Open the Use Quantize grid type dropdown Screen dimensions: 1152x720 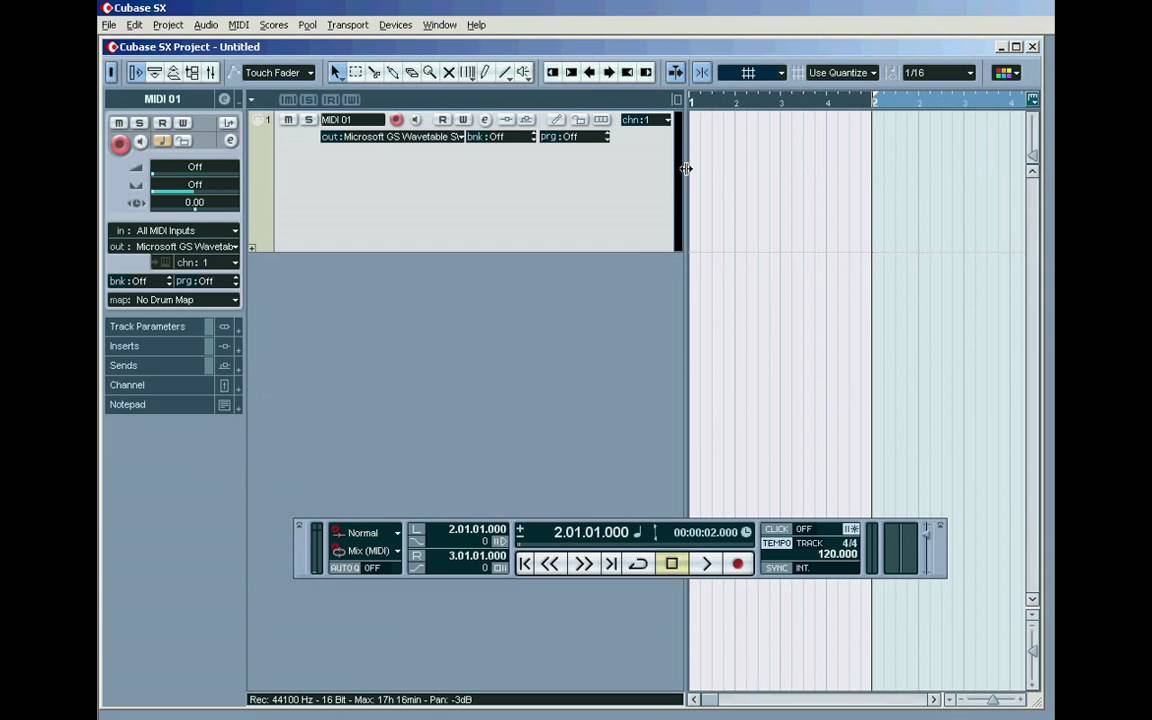[x=843, y=73]
